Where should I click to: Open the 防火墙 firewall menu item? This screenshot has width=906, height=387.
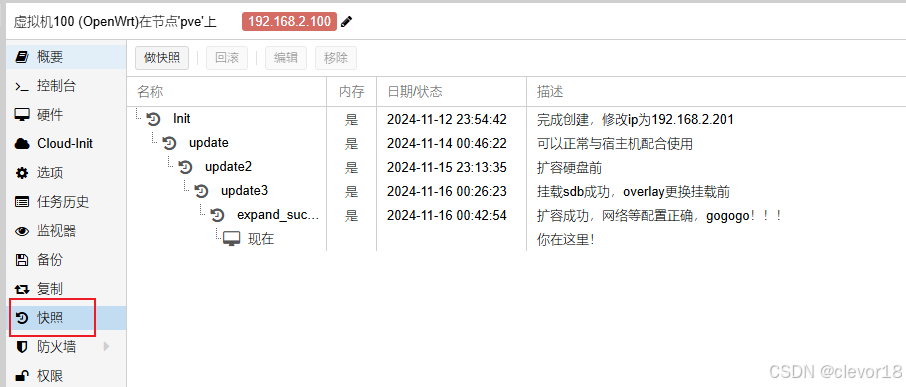click(x=66, y=347)
